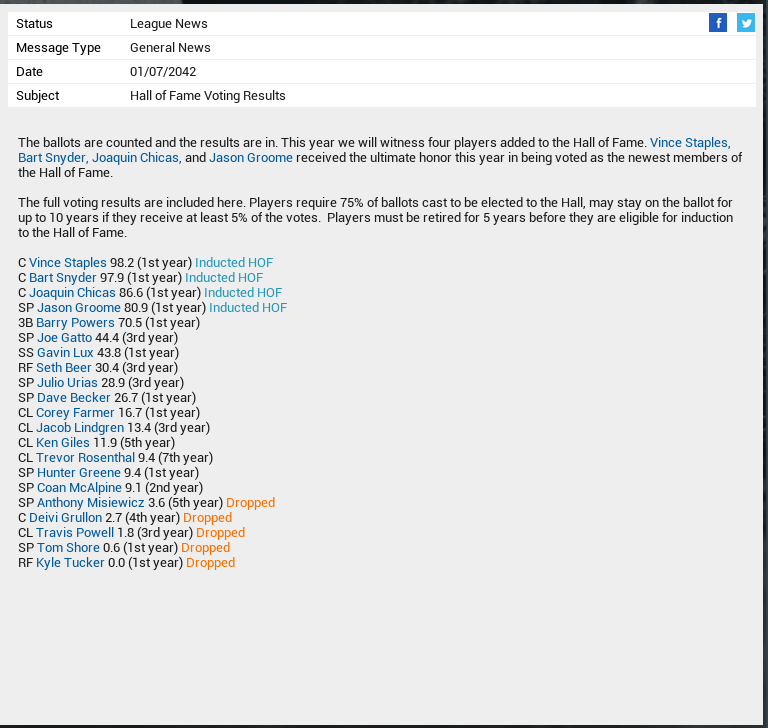The width and height of the screenshot is (768, 728).
Task: View Barry Powers player profile
Action: [75, 323]
